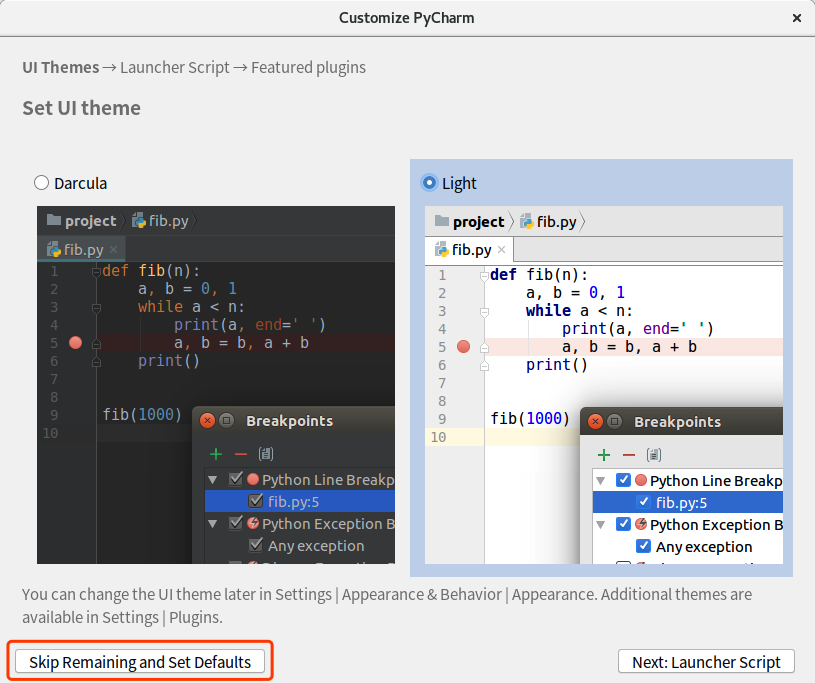Toggle Any exception checkbox in Light preview
Image resolution: width=815 pixels, height=683 pixels.
click(x=643, y=546)
